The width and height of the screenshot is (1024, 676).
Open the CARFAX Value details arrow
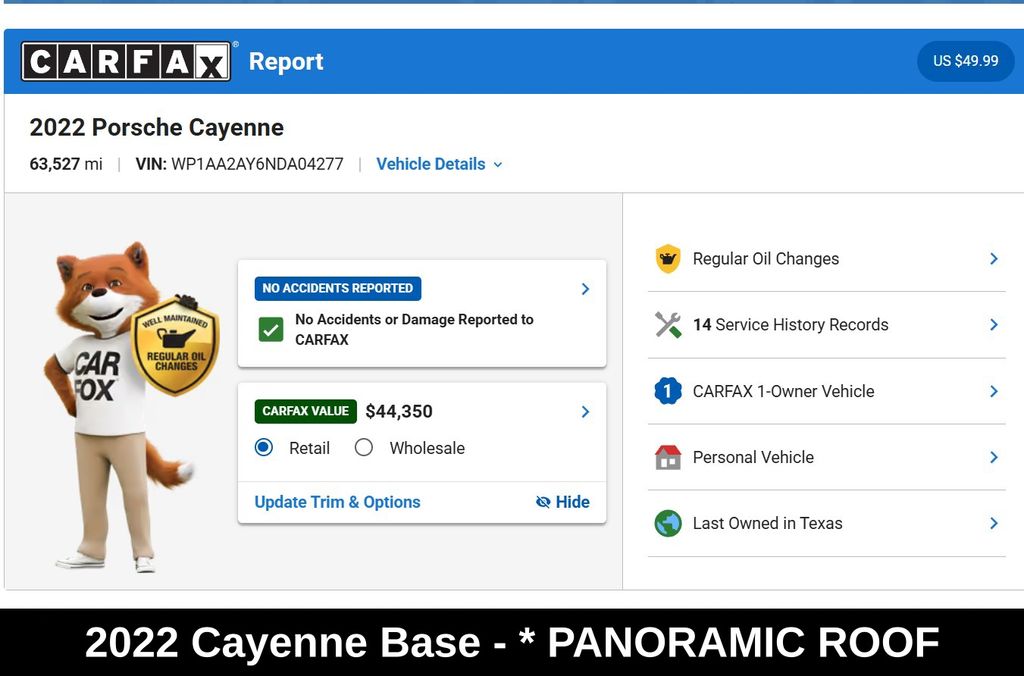tap(585, 411)
